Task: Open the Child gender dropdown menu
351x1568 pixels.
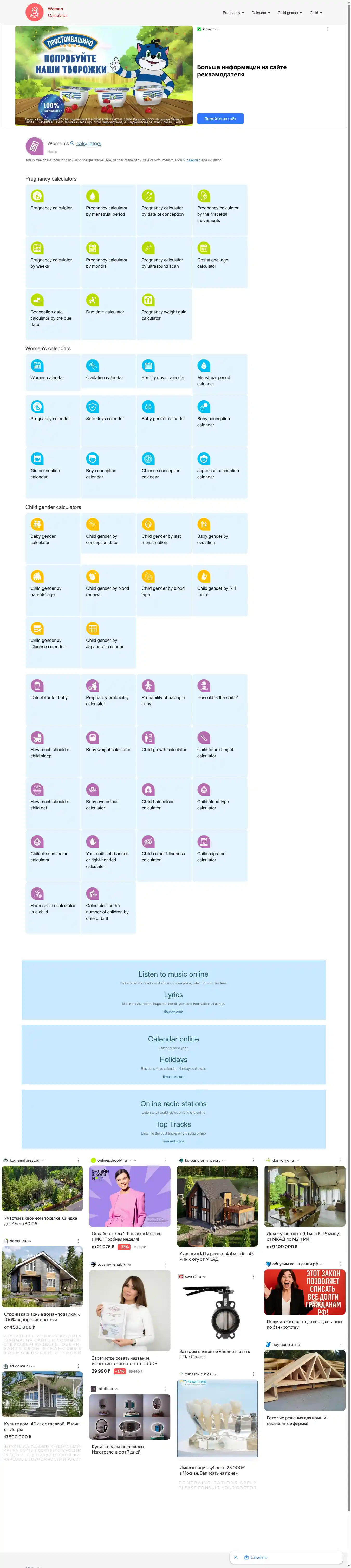Action: click(290, 13)
